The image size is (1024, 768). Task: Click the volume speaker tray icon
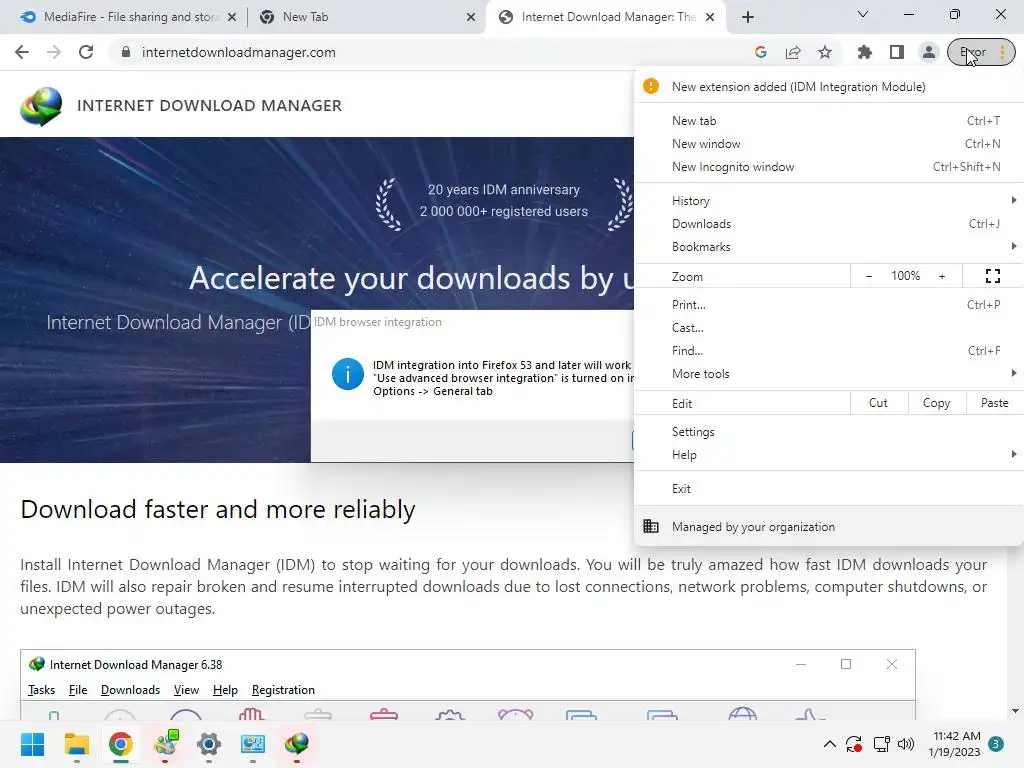tap(905, 744)
